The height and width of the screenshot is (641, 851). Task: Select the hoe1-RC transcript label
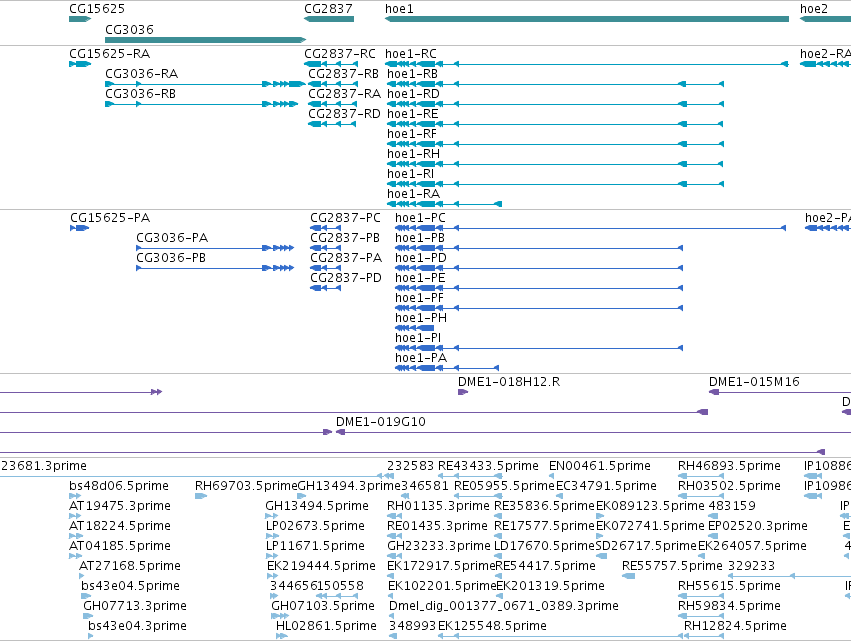[x=411, y=54]
